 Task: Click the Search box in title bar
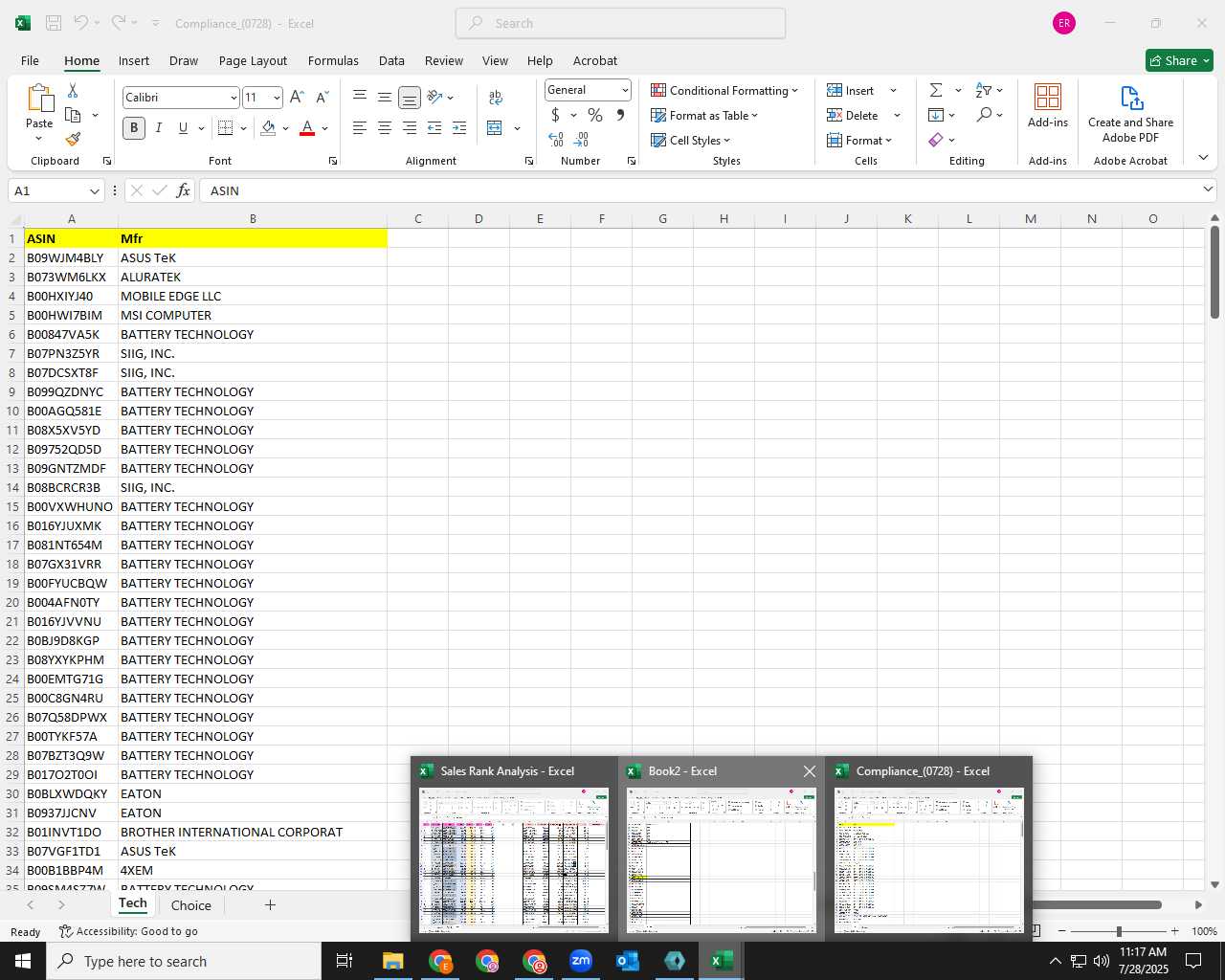pos(620,23)
